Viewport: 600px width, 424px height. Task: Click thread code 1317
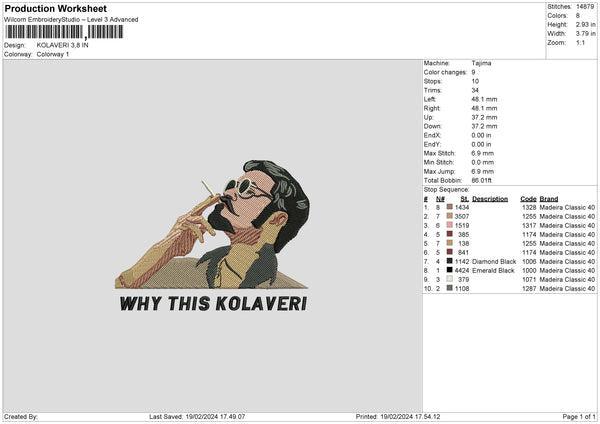coord(529,225)
